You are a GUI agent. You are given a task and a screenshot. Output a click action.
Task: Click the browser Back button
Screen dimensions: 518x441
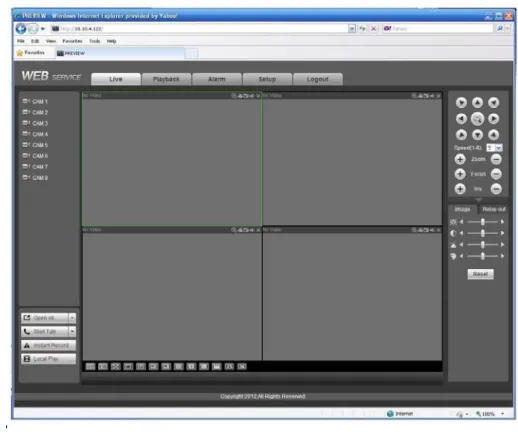21,29
